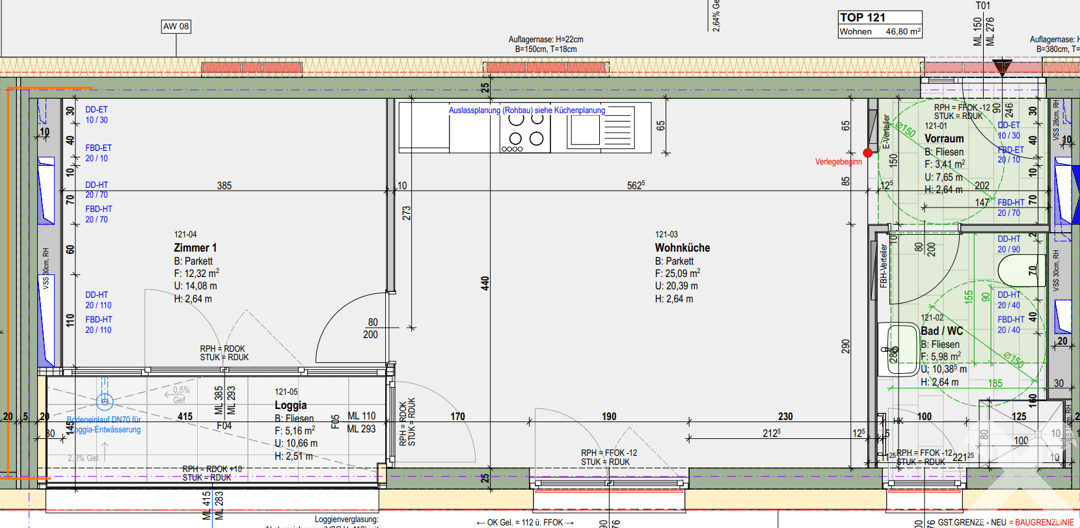Click the 'U: 10,66 m' perimeter value
This screenshot has height=528, width=1080.
tap(296, 443)
